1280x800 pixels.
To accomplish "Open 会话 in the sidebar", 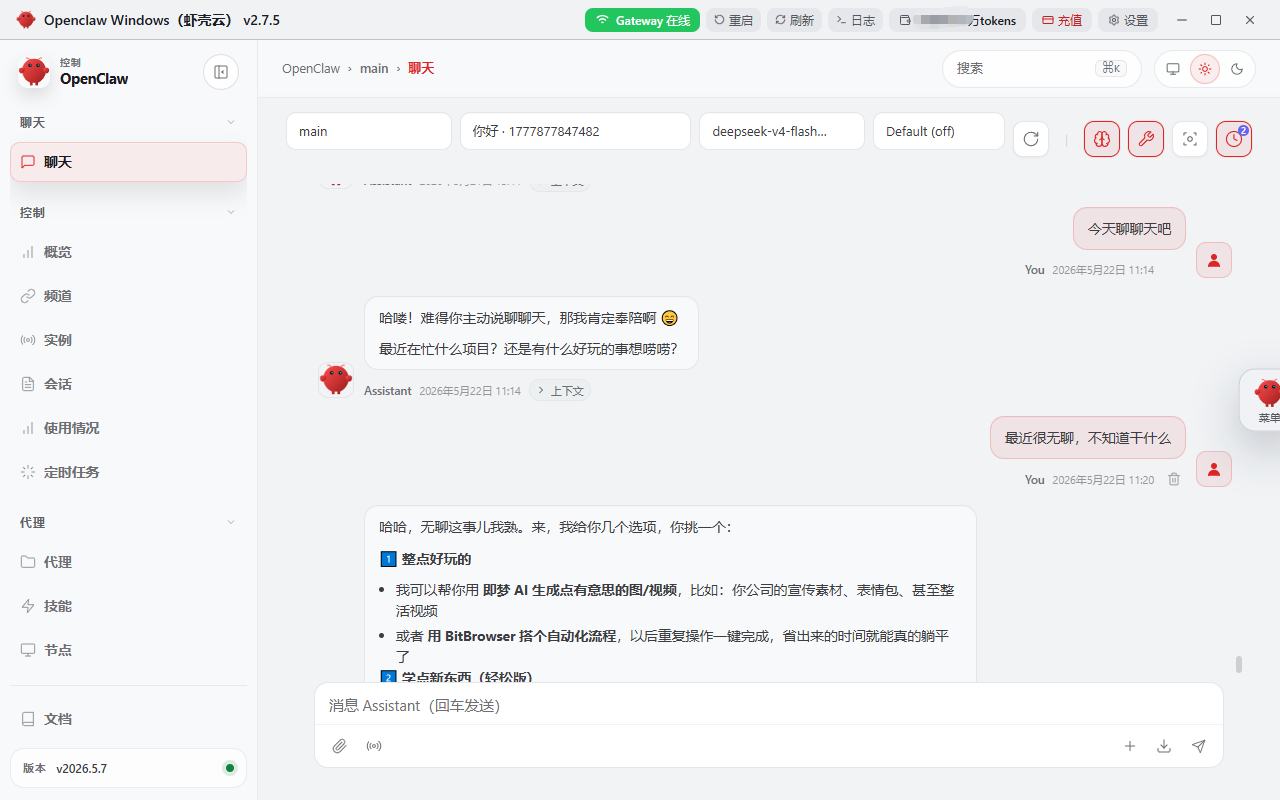I will pos(128,384).
